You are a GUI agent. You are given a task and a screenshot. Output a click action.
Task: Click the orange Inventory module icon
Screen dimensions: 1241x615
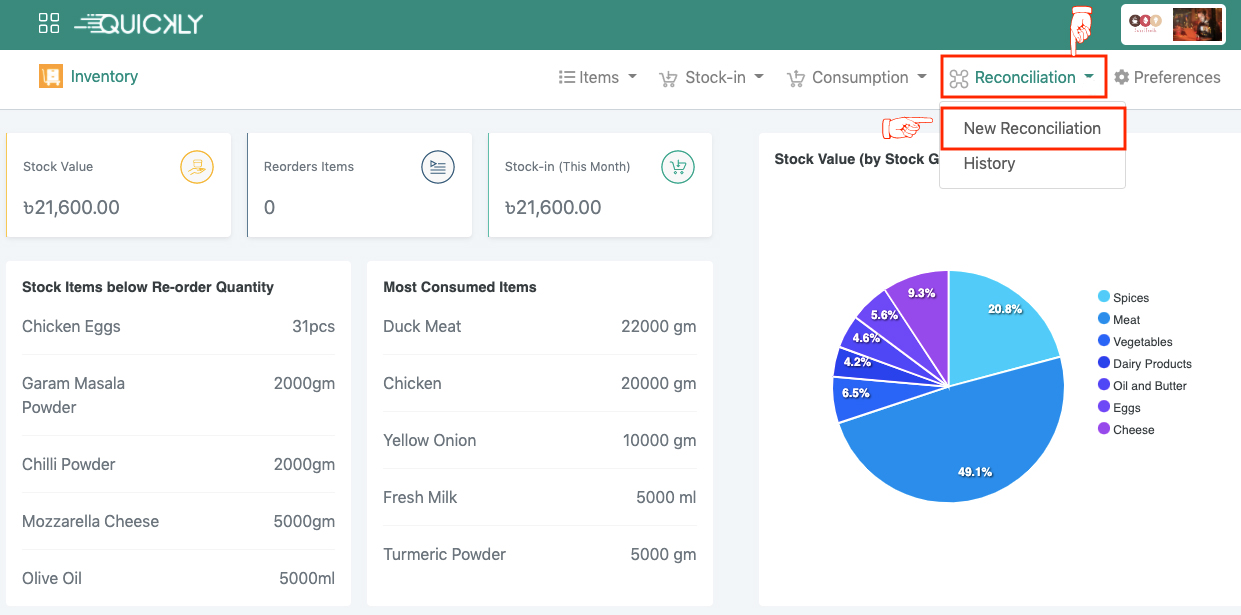pos(51,77)
